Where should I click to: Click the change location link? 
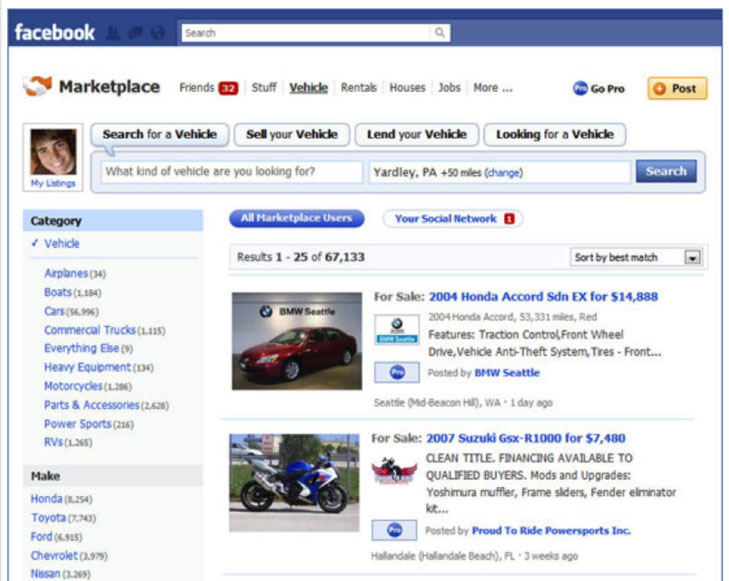pos(504,172)
